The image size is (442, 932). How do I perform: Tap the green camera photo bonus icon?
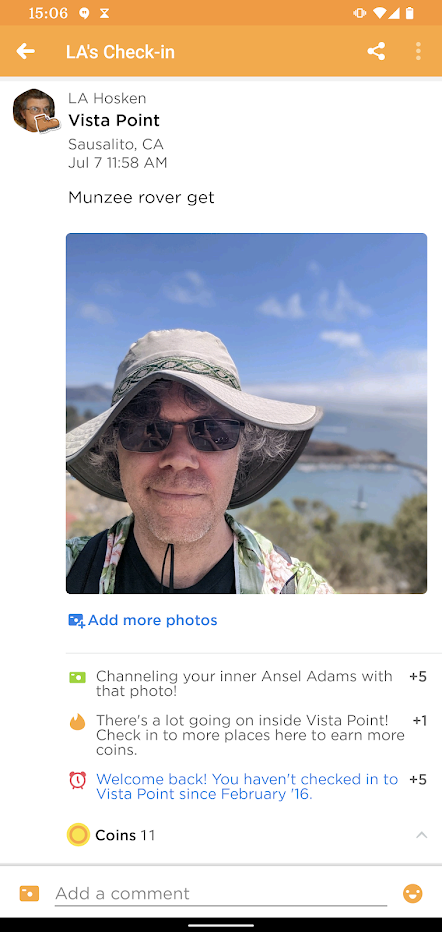(77, 677)
